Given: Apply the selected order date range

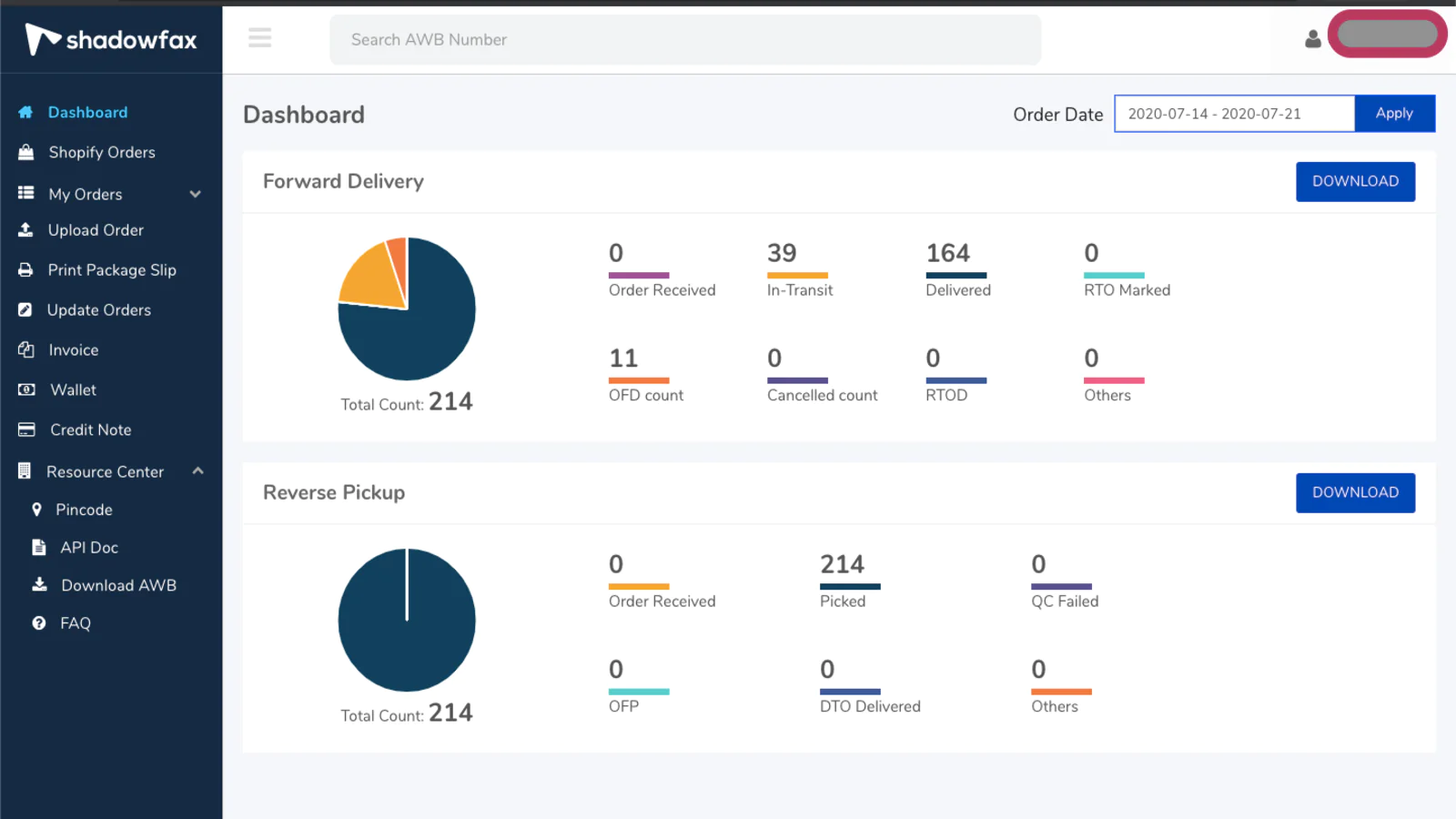Looking at the screenshot, I should [x=1394, y=113].
